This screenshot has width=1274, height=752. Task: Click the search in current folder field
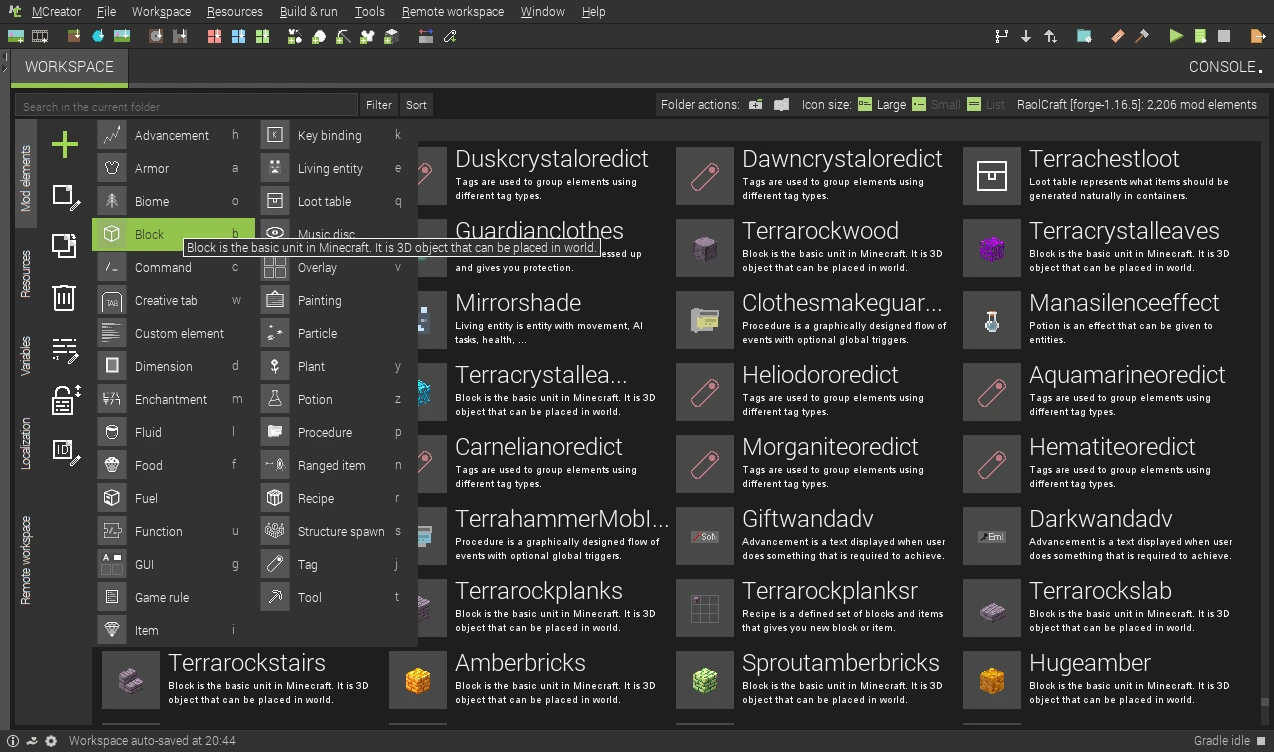click(x=186, y=106)
